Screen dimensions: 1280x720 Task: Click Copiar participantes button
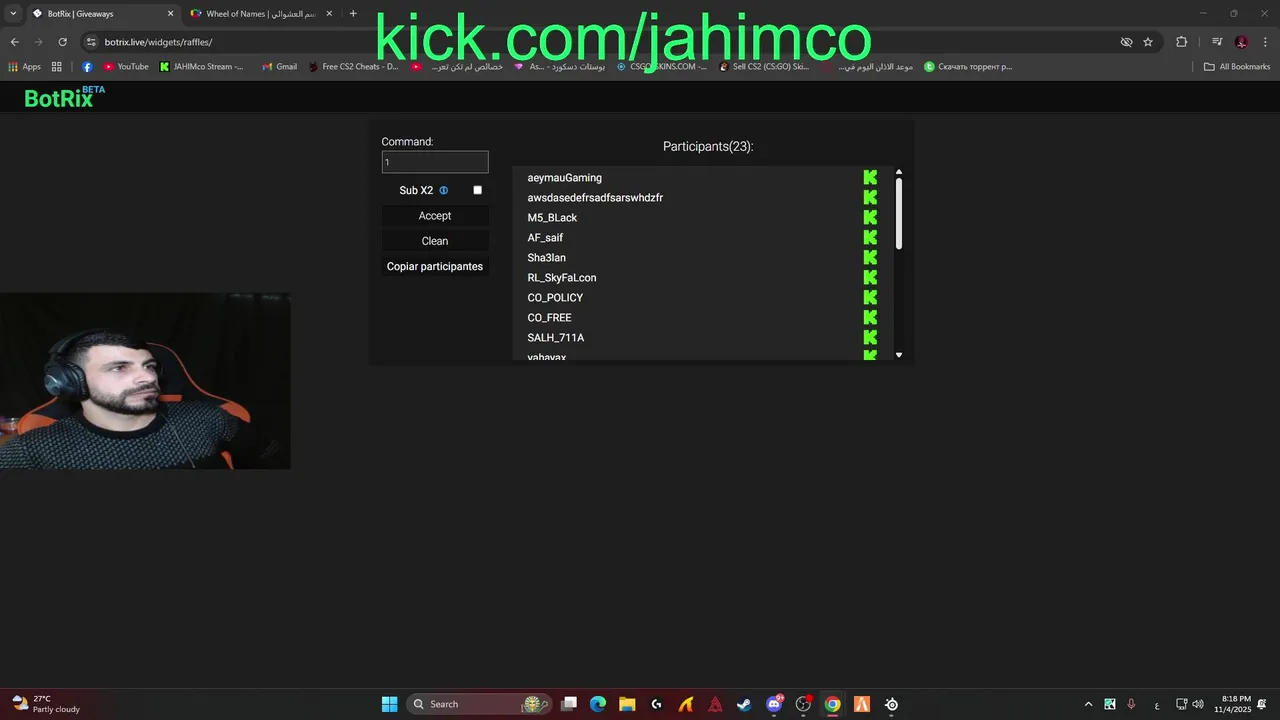coord(435,267)
